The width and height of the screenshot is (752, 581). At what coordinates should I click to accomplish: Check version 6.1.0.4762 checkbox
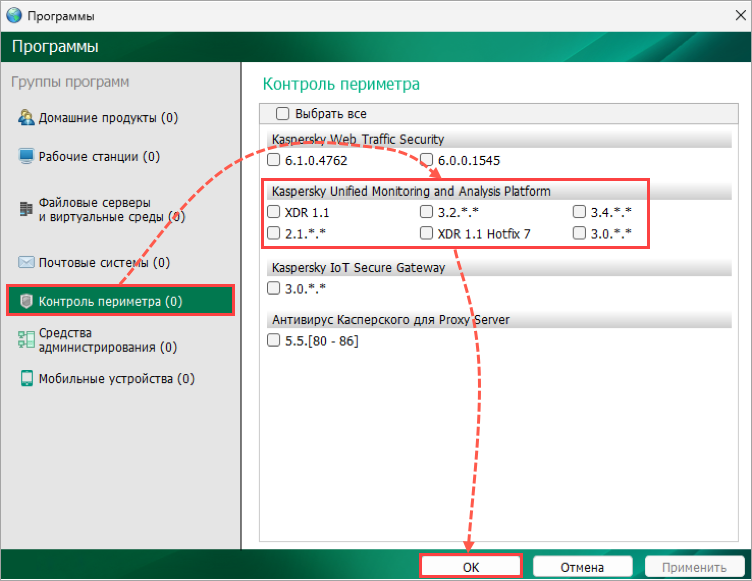pos(273,160)
